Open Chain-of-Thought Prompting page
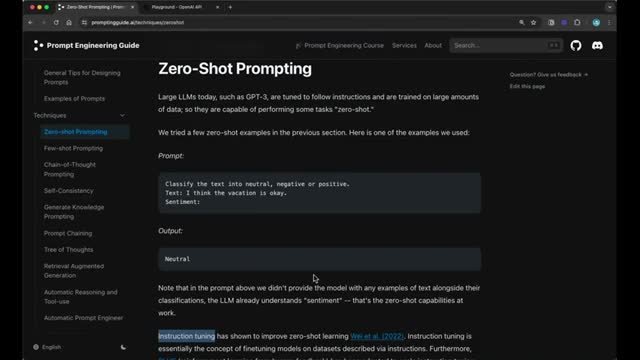This screenshot has width=640, height=360. pyautogui.click(x=70, y=169)
